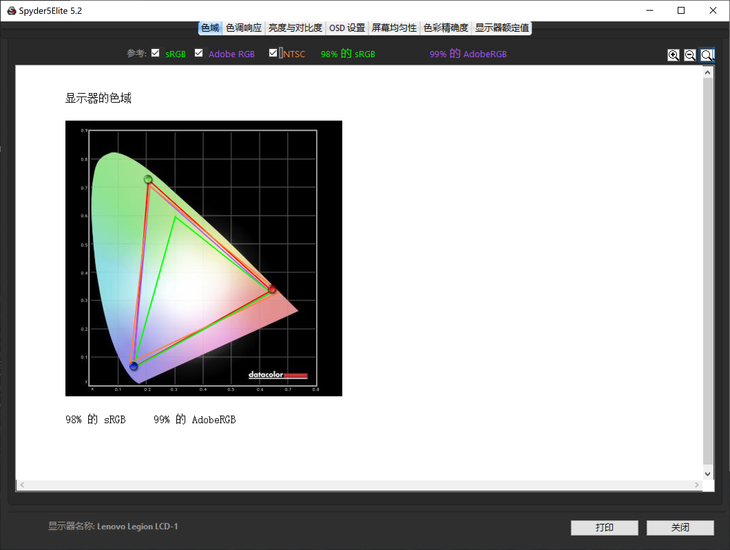Click the horizontal scrollbar left arrow
Image resolution: width=730 pixels, height=550 pixels.
[22, 485]
